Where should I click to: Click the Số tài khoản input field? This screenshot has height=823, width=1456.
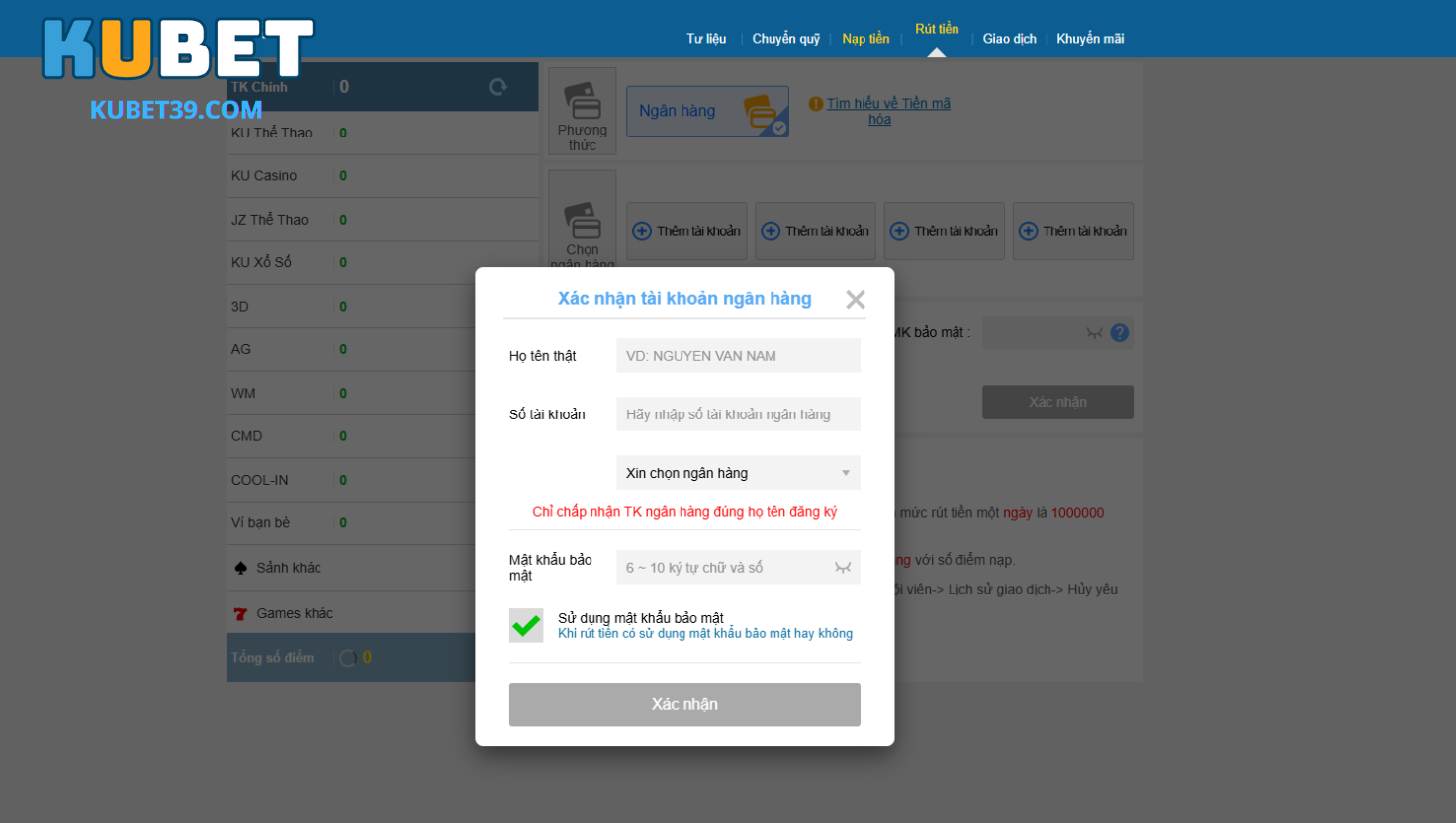click(738, 413)
